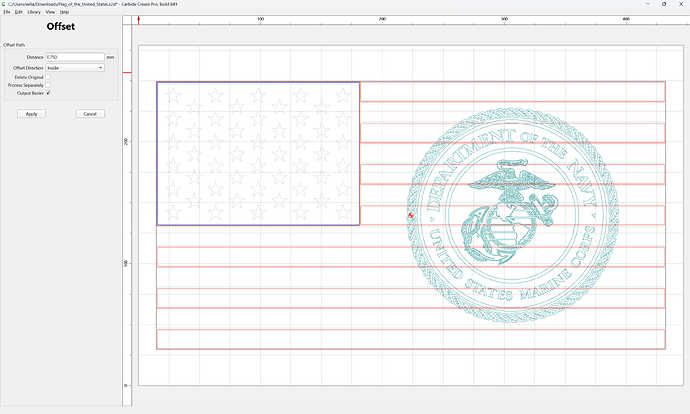Click the Carbide Create app icon in title bar

point(4,4)
